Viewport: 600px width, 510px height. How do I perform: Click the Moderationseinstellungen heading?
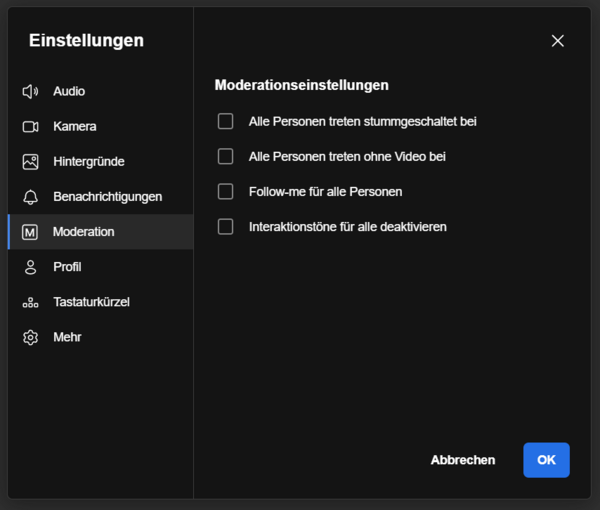click(x=302, y=85)
